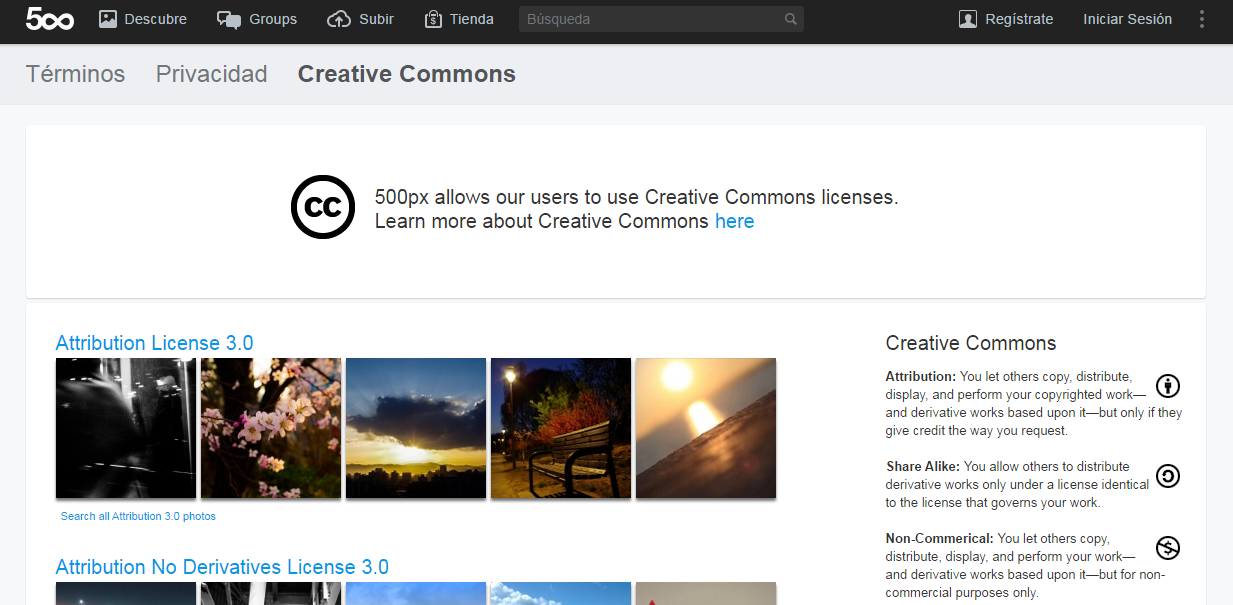This screenshot has height=605, width=1233.
Task: Open the Groups page
Action: click(257, 19)
